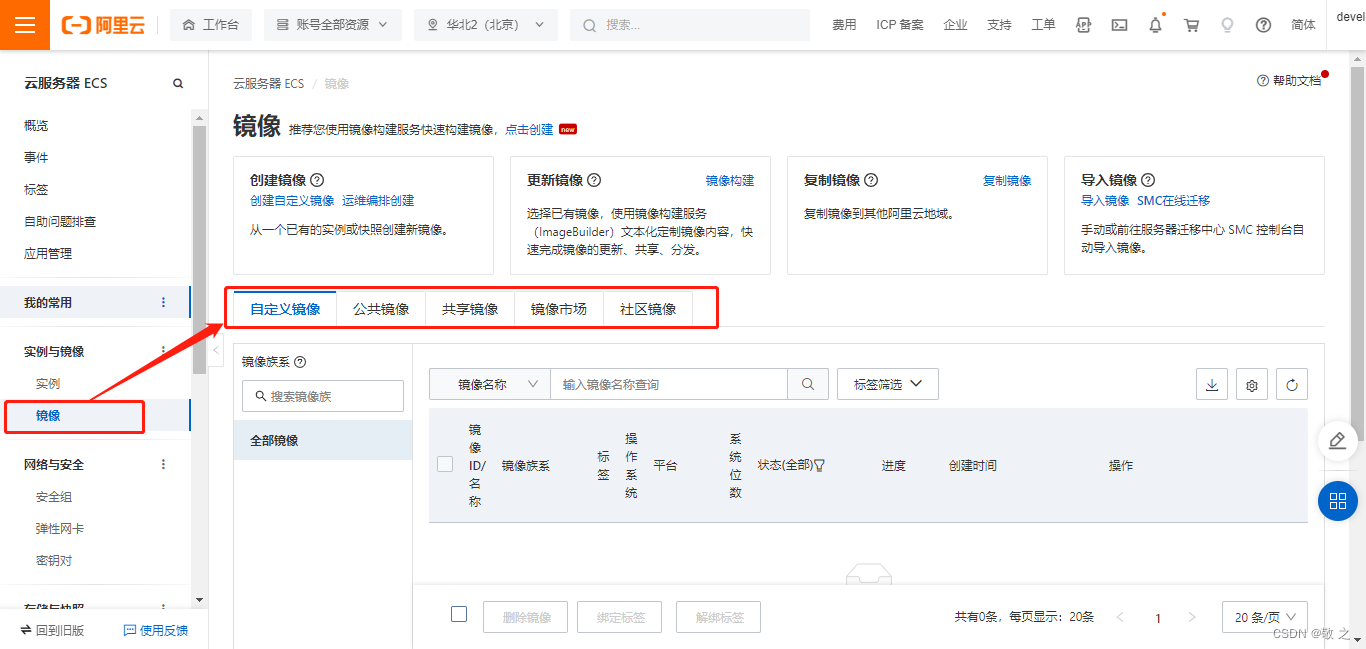The width and height of the screenshot is (1366, 649).
Task: Open the shopping cart icon
Action: click(1191, 25)
